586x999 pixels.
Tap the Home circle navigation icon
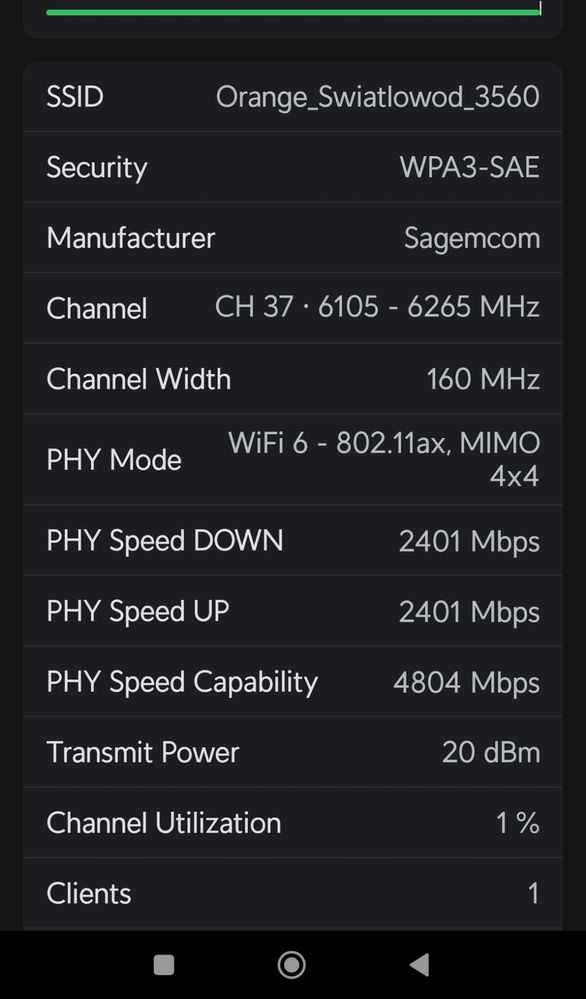click(290, 964)
